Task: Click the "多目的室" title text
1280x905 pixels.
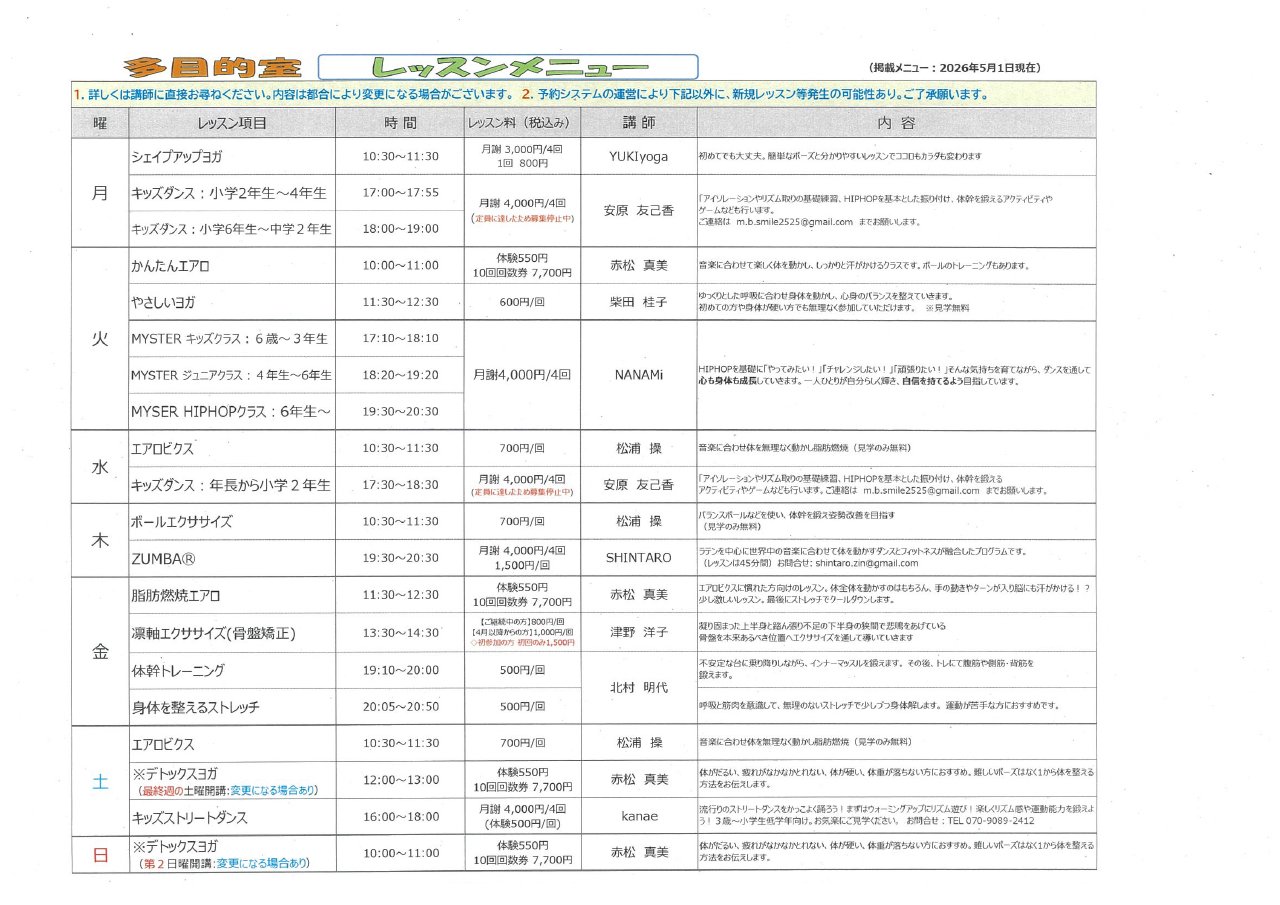Action: point(214,67)
